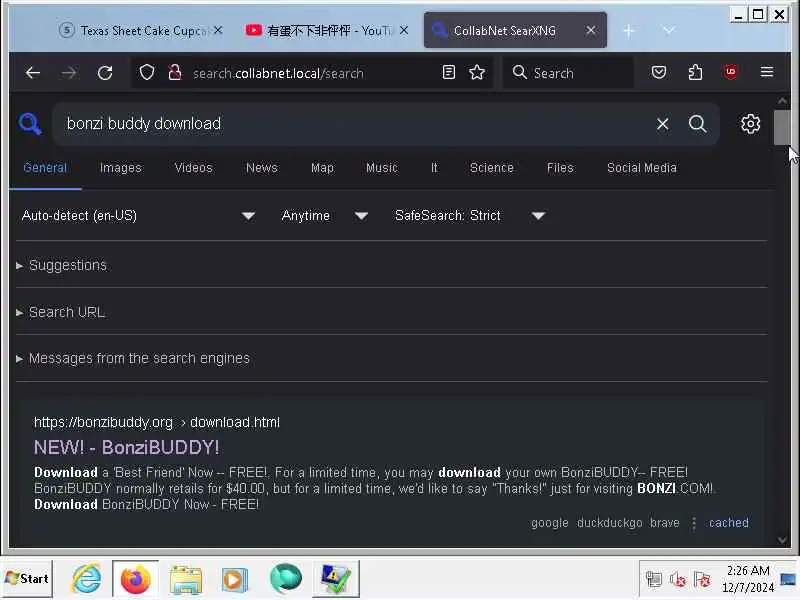Open Windows Explorer folder icon

[x=186, y=579]
